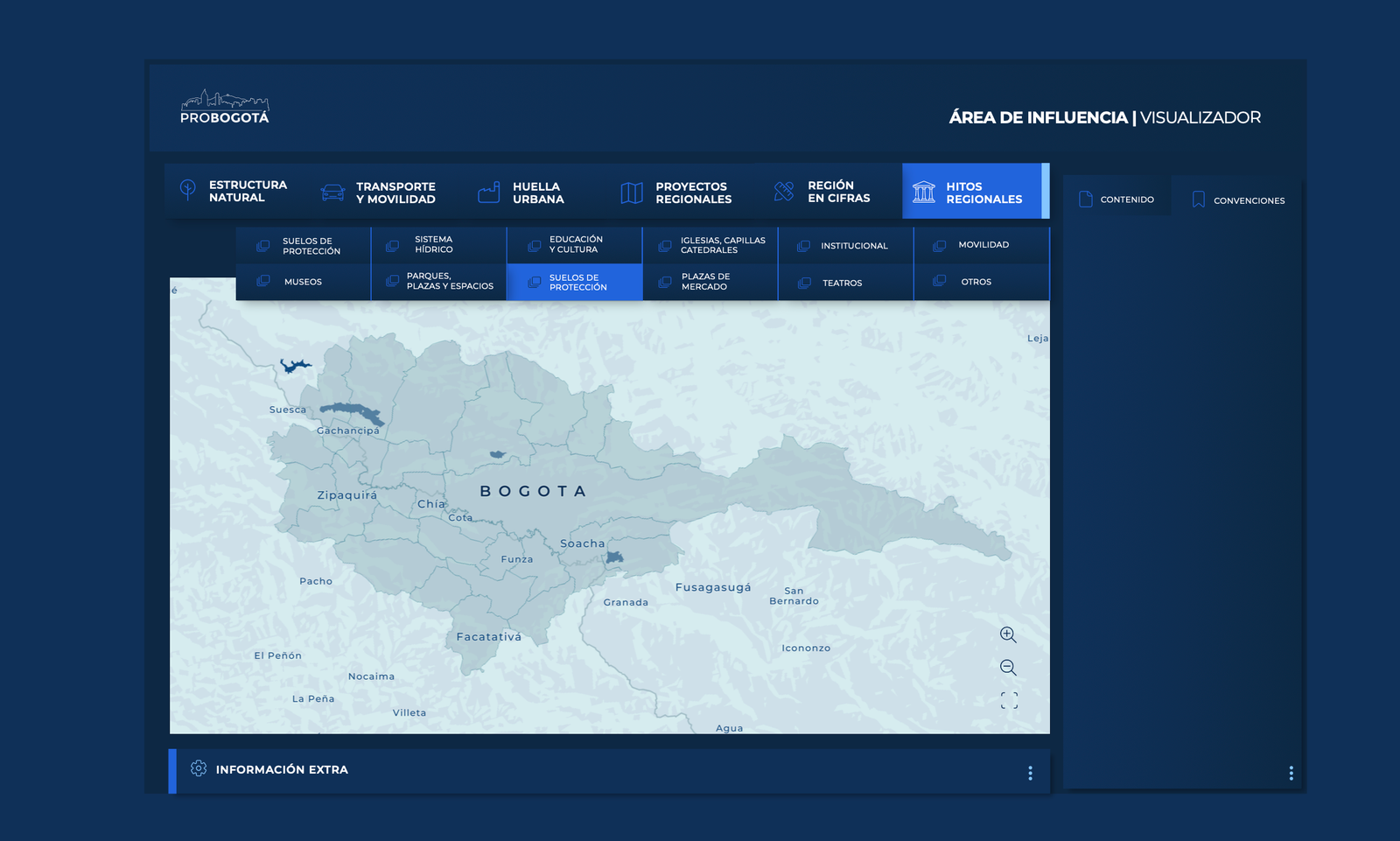Click the ruler icon of Región en Cifras
The image size is (1400, 841).
pyautogui.click(x=784, y=191)
